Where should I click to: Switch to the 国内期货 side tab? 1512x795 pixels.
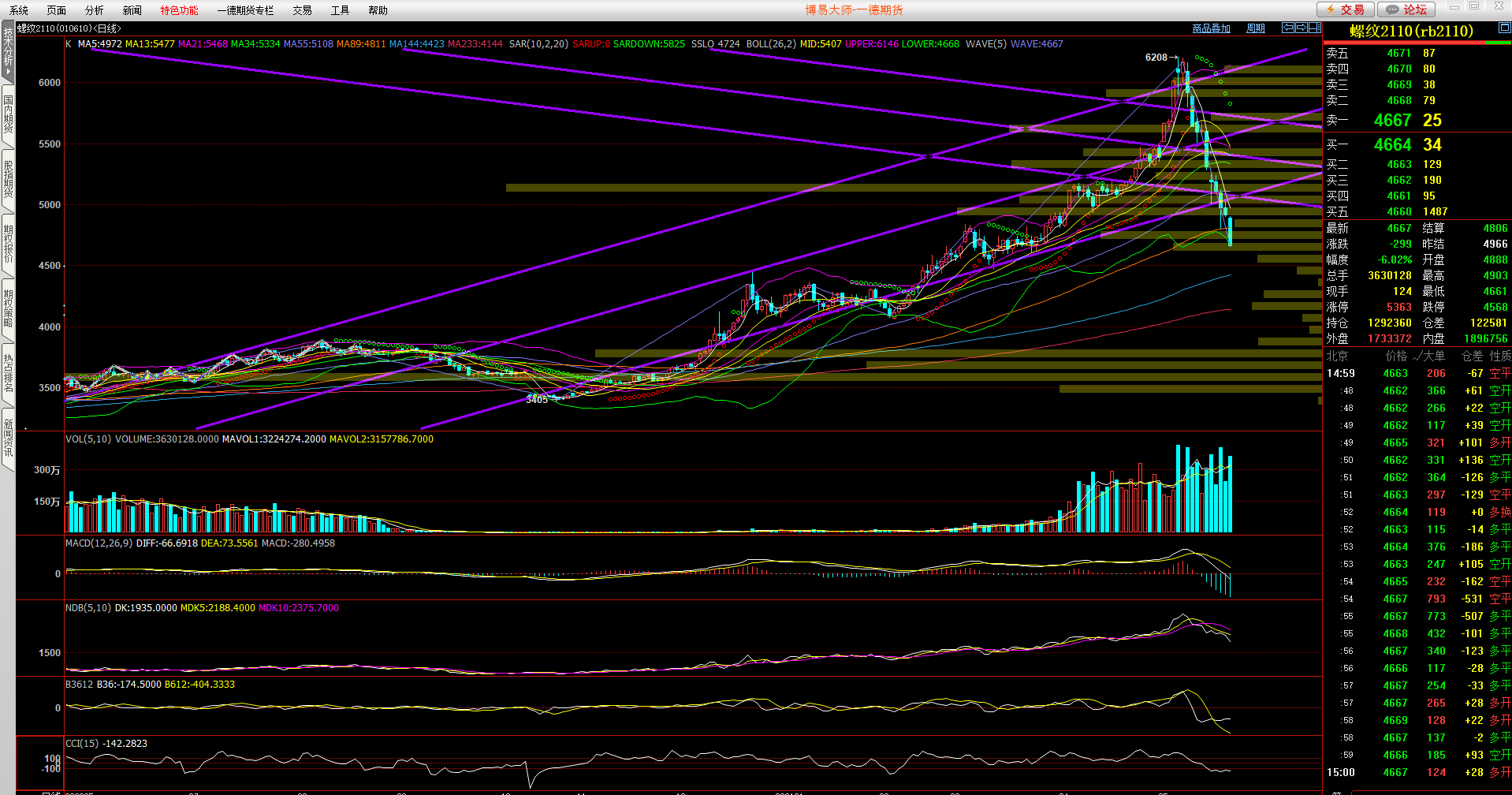pos(8,114)
